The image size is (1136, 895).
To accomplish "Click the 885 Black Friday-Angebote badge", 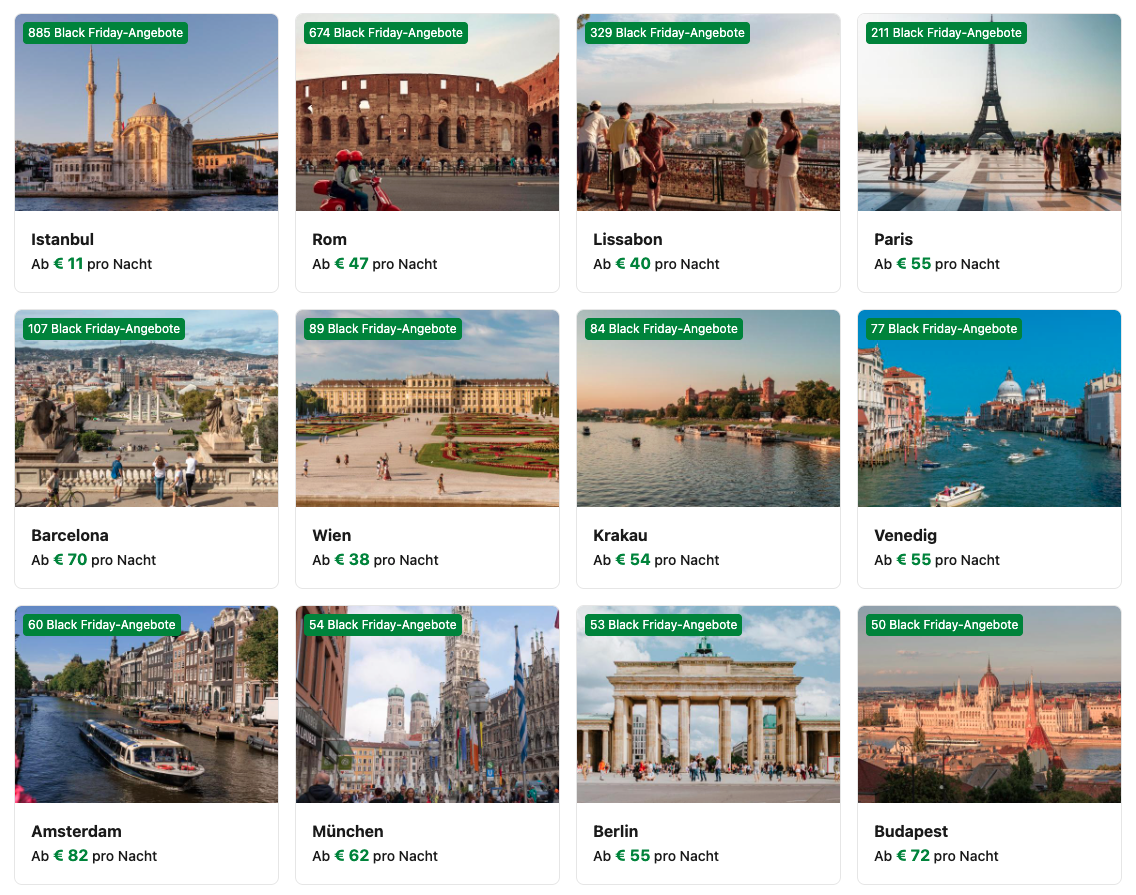I will pyautogui.click(x=106, y=33).
